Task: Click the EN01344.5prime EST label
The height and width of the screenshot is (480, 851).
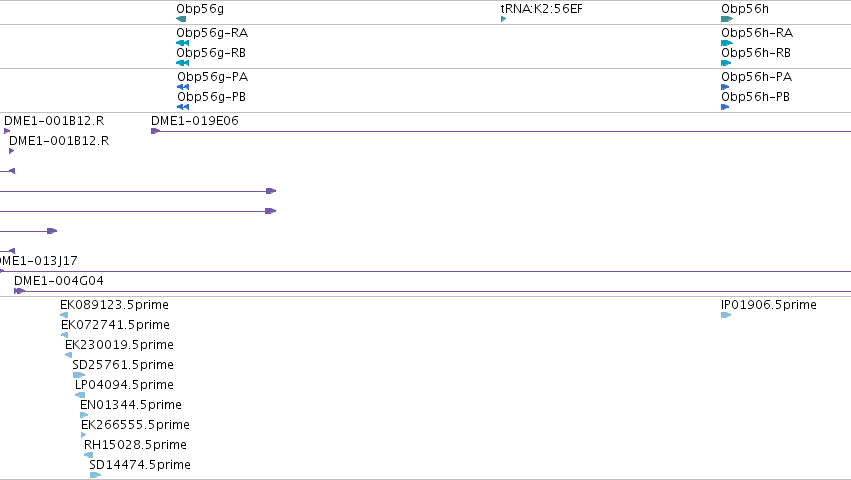Action: point(131,405)
